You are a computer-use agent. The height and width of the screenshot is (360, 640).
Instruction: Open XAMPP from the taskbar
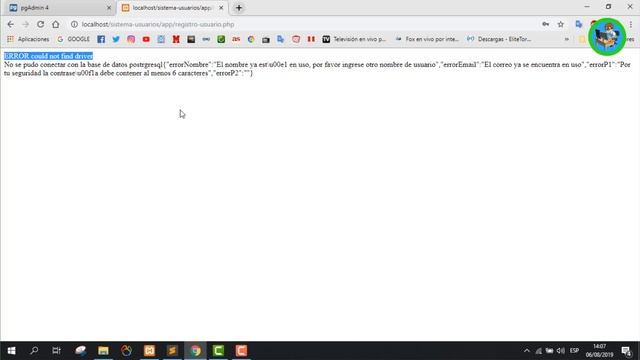(x=149, y=351)
